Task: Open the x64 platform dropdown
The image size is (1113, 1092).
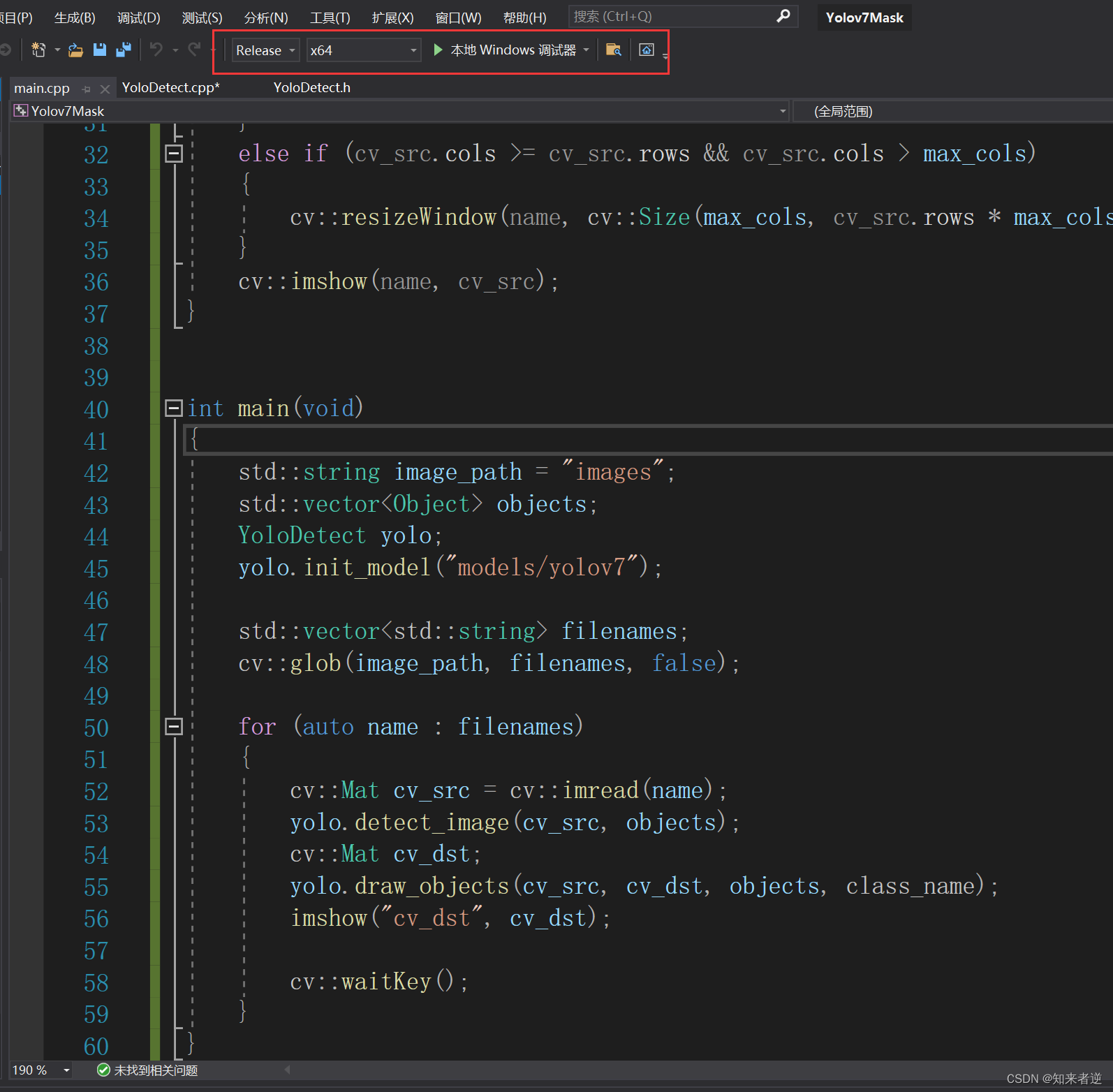Action: 363,50
